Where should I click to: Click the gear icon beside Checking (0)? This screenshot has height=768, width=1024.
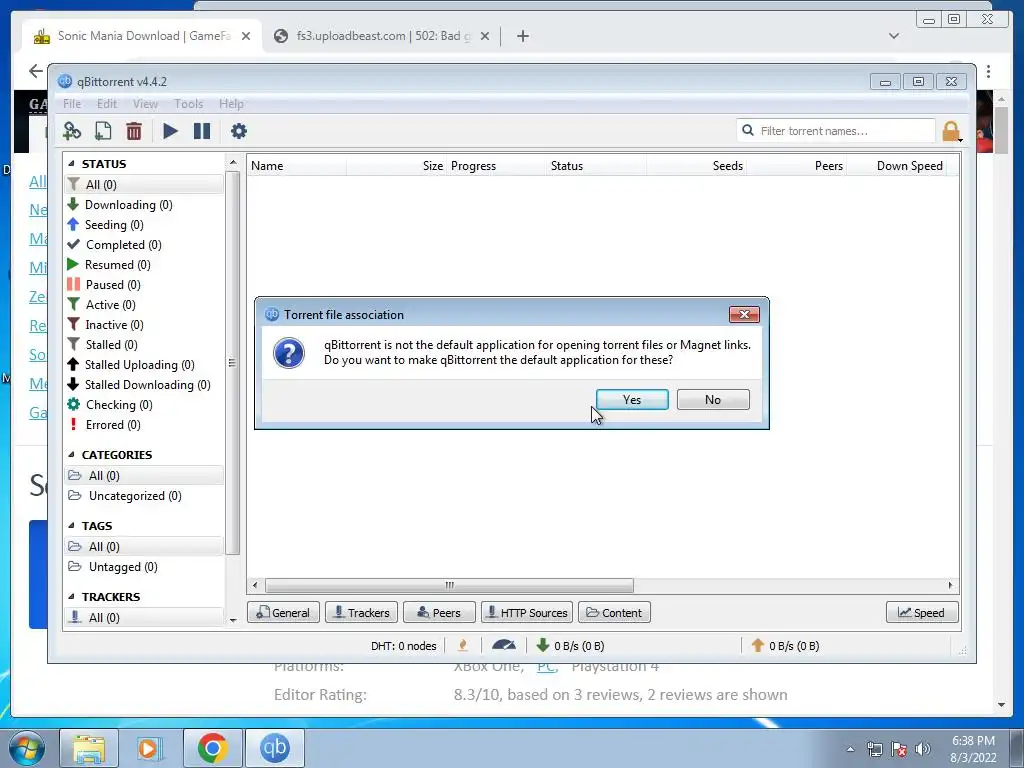tap(74, 404)
